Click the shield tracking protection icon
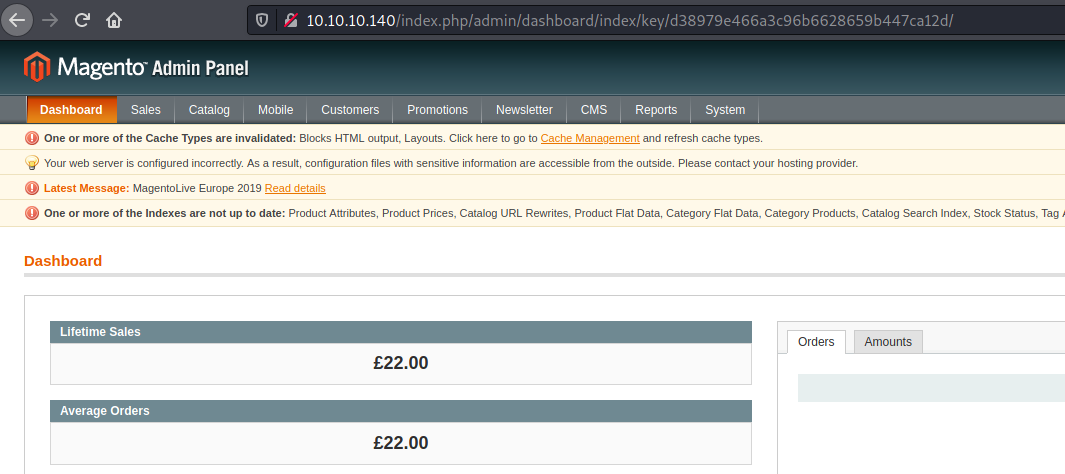The image size is (1065, 474). [x=263, y=19]
